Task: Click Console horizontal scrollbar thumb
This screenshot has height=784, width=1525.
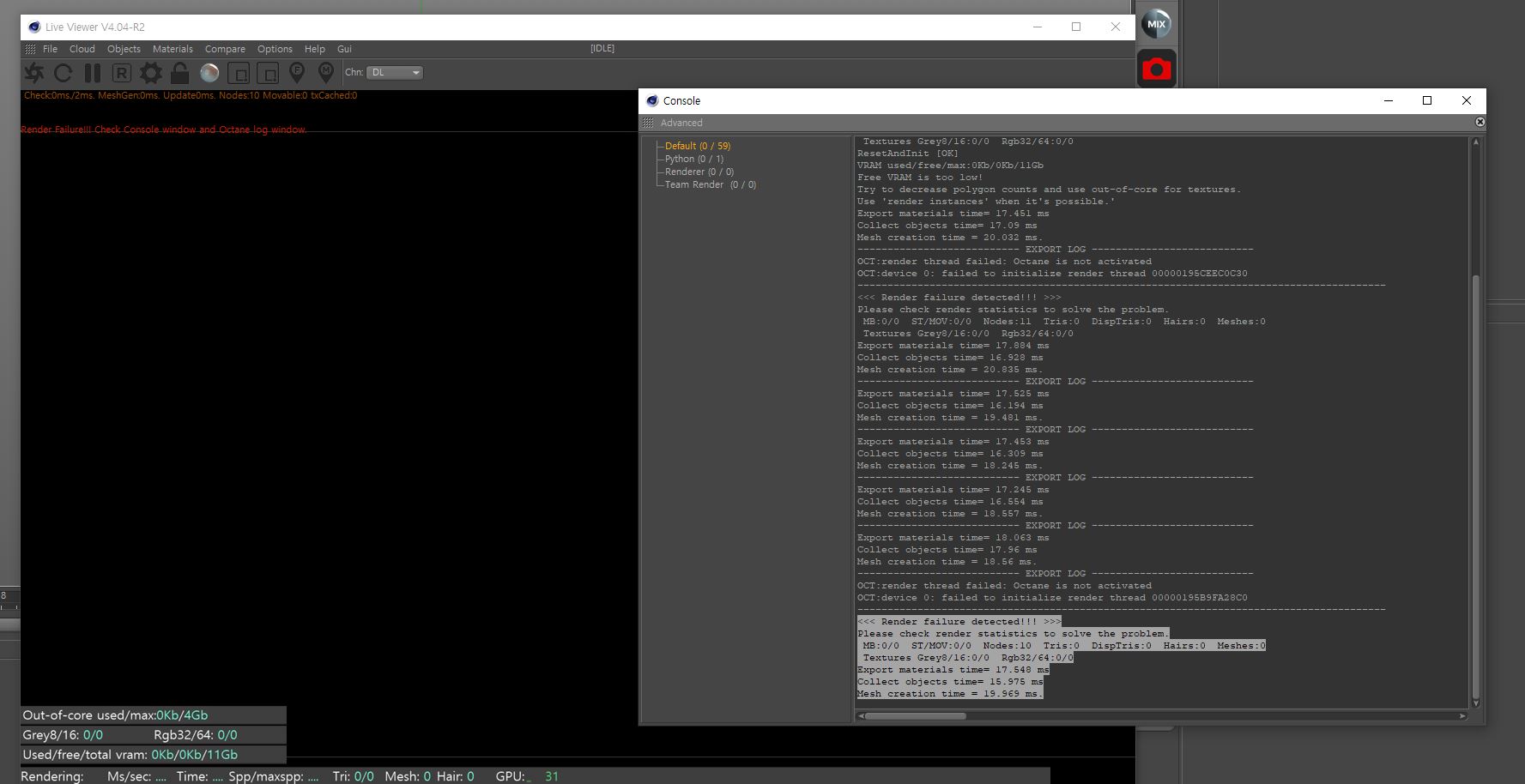Action: 915,715
